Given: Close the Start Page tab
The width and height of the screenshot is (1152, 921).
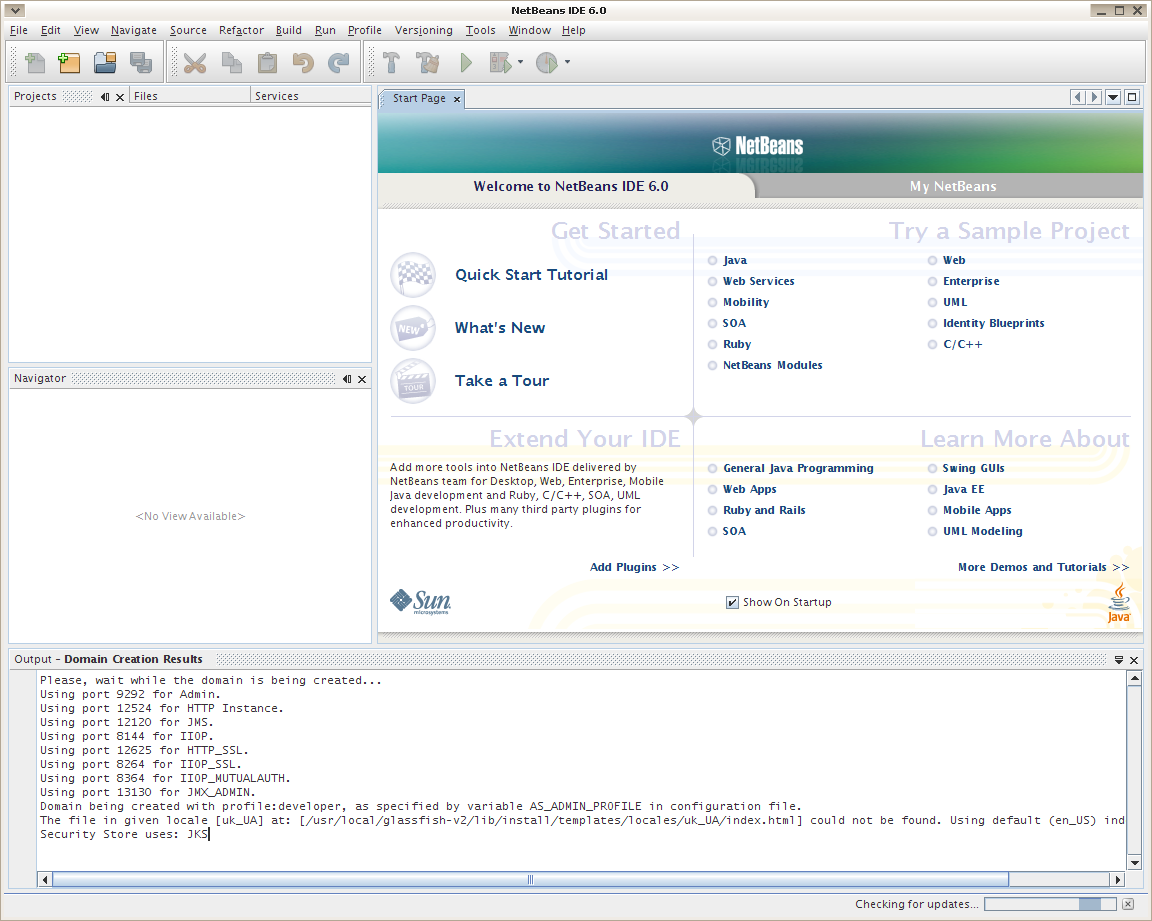Looking at the screenshot, I should [457, 99].
